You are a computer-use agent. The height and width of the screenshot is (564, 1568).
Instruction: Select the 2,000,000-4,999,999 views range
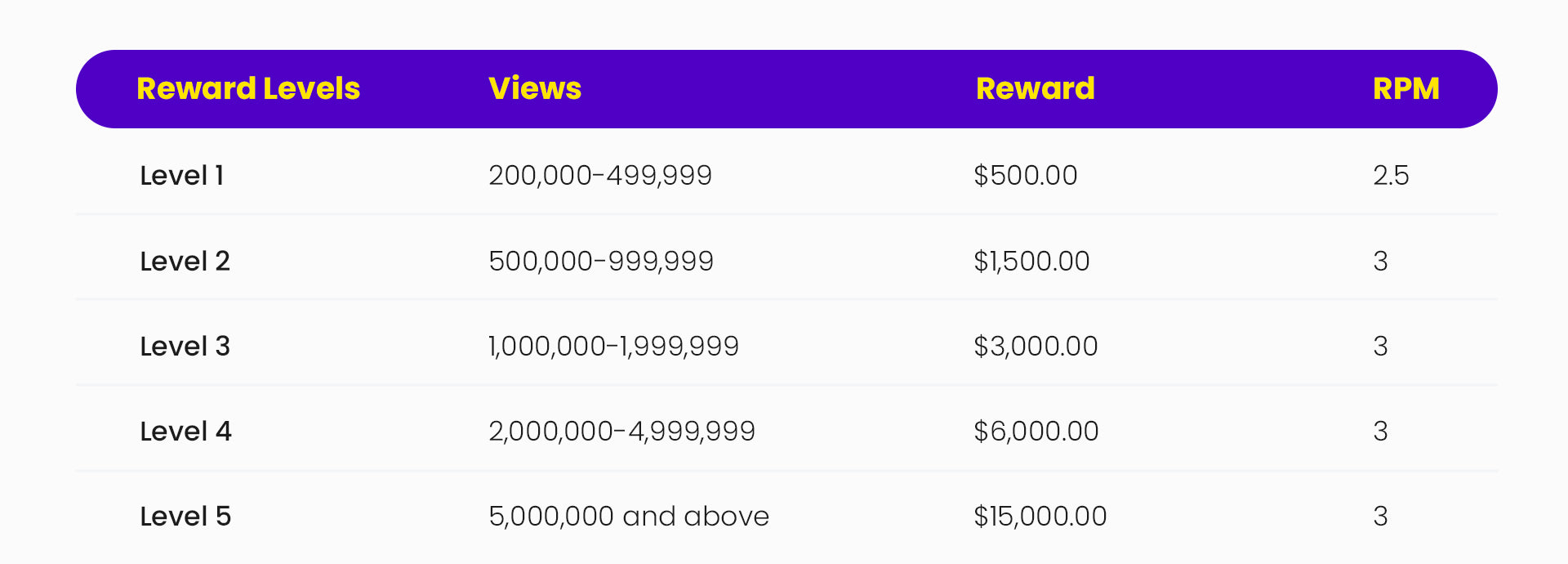click(x=622, y=431)
